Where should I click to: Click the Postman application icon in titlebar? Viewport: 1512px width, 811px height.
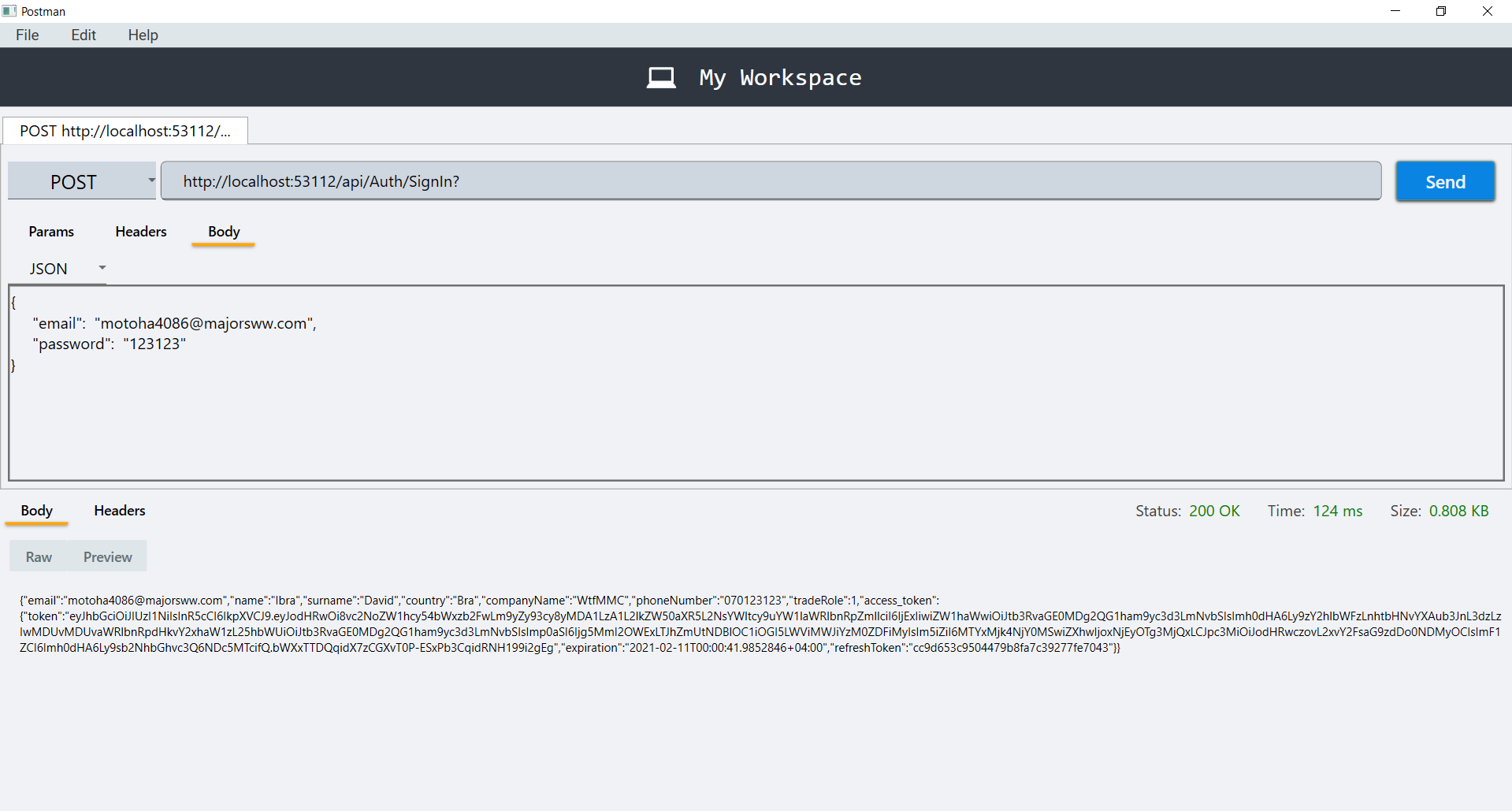9,10
